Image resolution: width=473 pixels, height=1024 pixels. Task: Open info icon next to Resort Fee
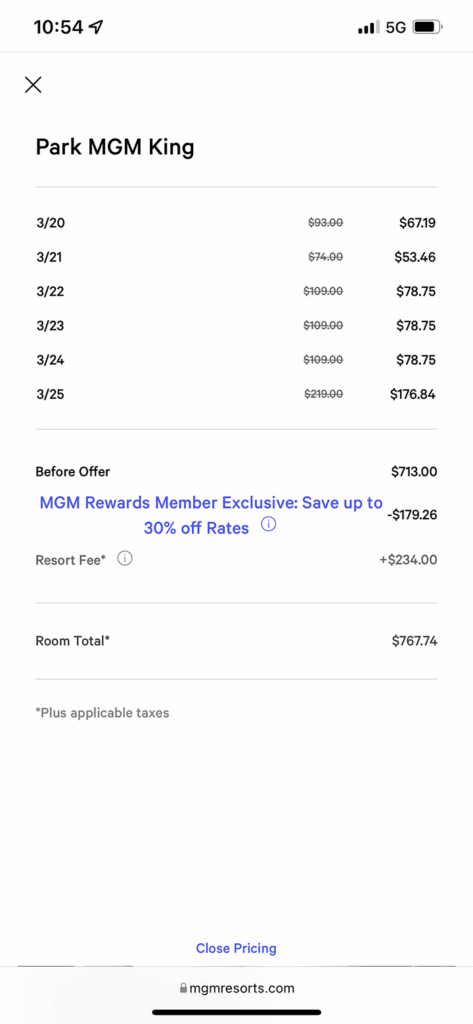coord(125,559)
